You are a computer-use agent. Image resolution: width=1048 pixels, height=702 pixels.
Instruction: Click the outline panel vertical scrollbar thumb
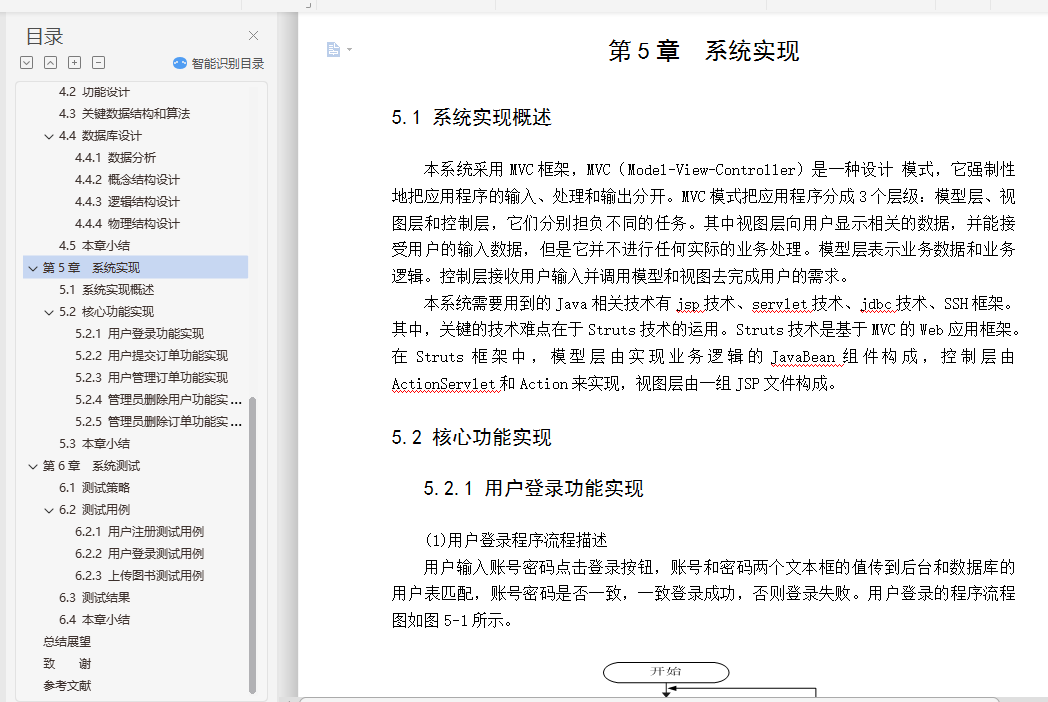click(253, 545)
